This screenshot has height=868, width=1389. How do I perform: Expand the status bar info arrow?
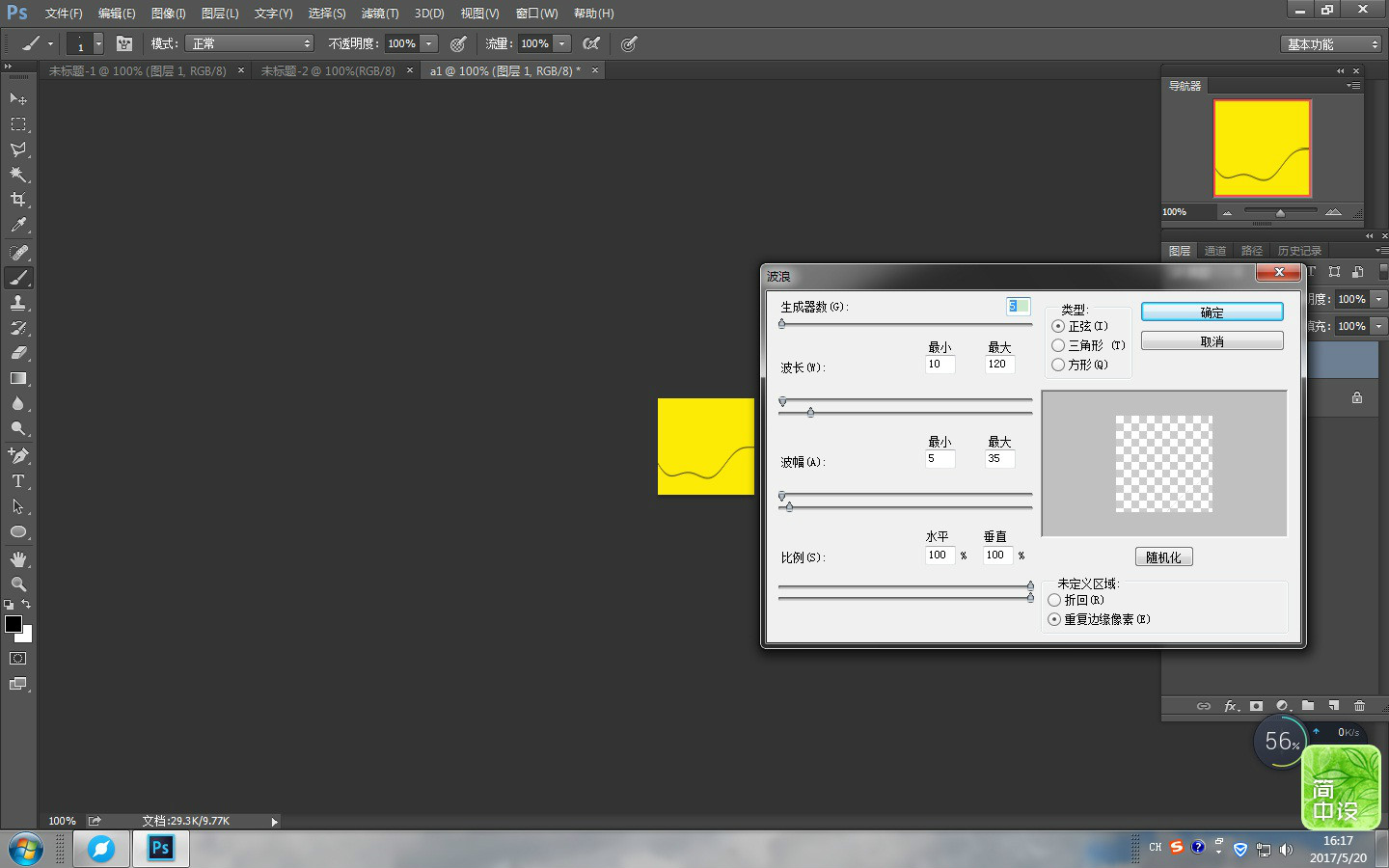point(274,822)
